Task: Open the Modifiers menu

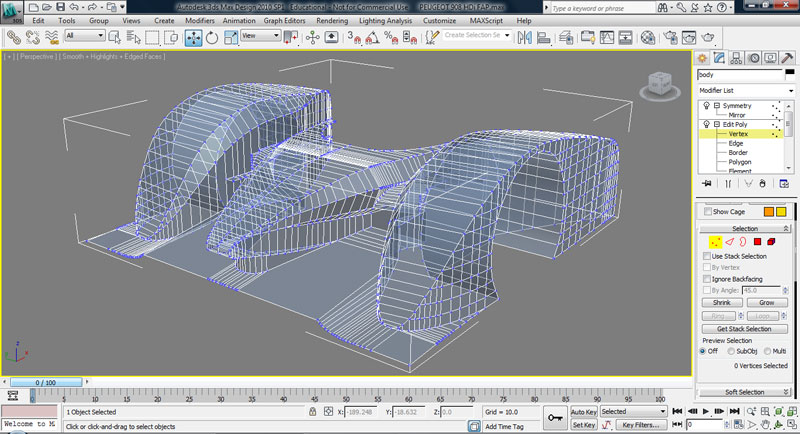Action: (x=199, y=21)
